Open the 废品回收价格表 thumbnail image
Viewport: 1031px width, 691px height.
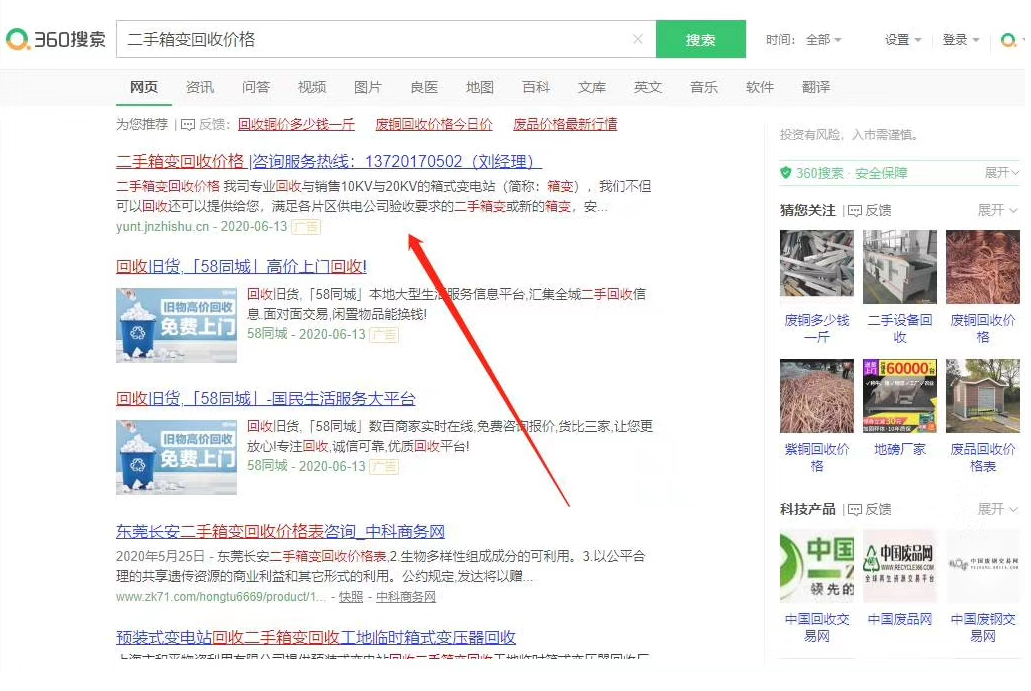pos(983,396)
